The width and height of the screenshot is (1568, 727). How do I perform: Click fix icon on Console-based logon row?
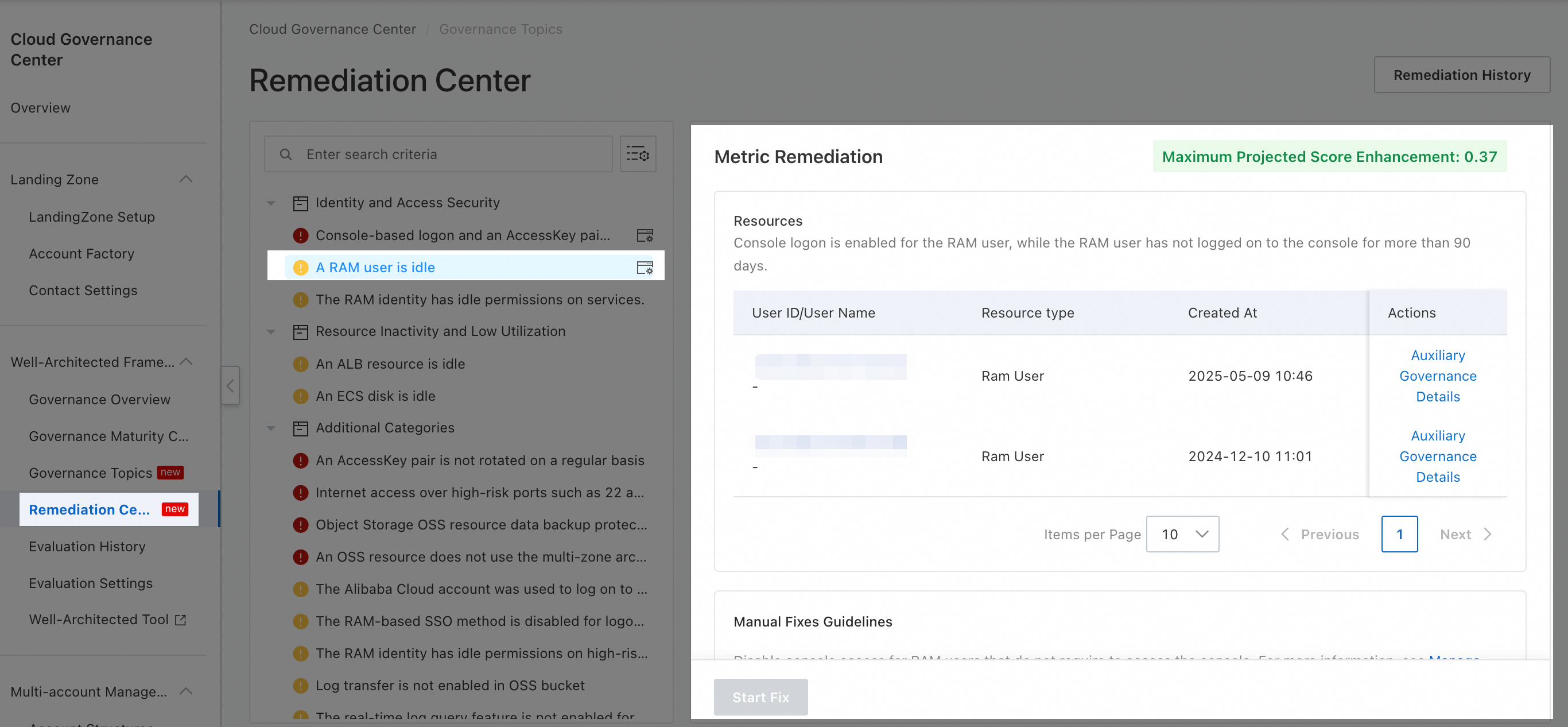click(644, 235)
